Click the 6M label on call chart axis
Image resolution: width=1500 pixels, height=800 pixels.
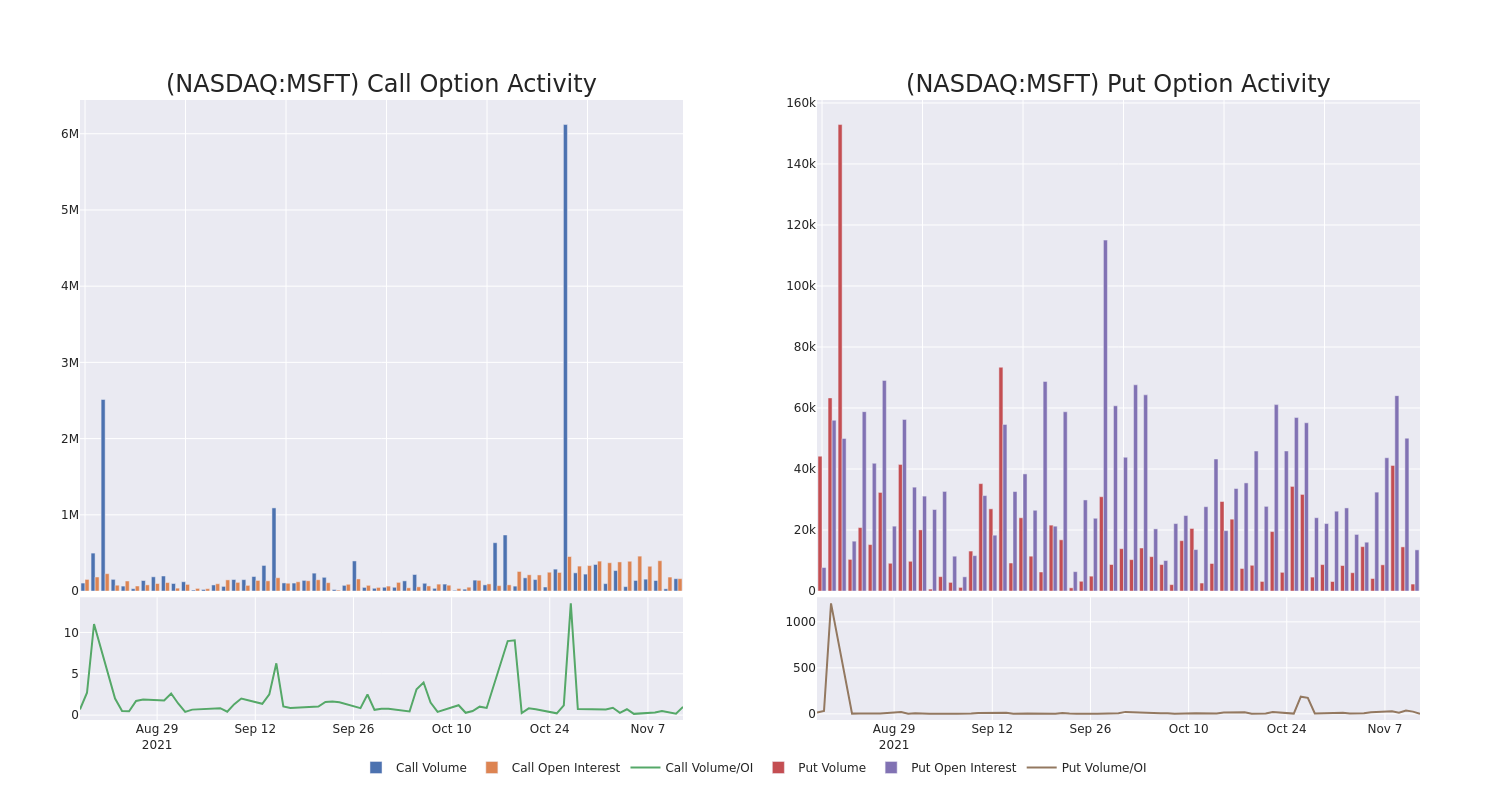(x=69, y=134)
